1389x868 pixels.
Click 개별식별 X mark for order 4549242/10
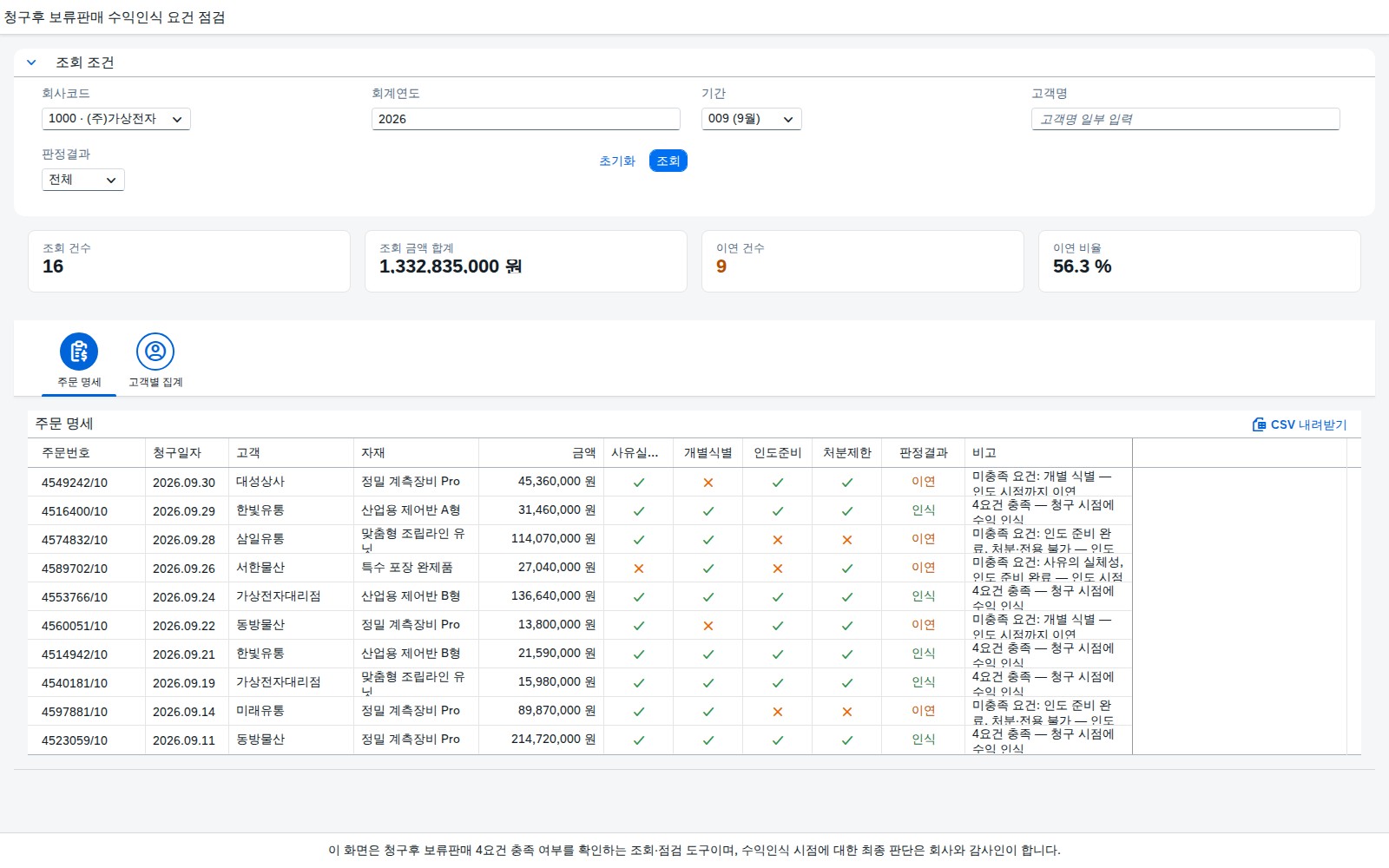pyautogui.click(x=708, y=483)
